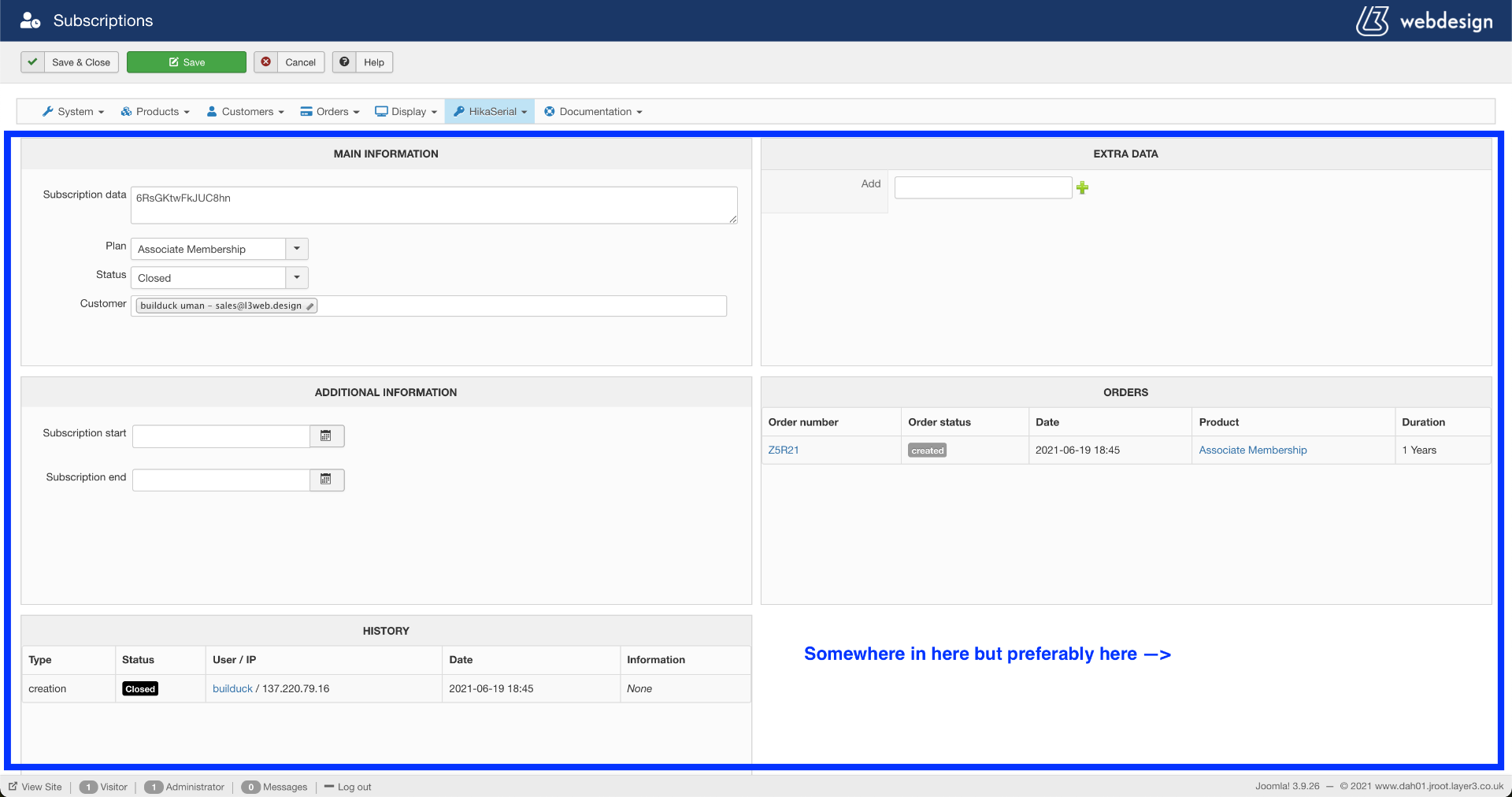Click the Log out link in footer

click(354, 787)
